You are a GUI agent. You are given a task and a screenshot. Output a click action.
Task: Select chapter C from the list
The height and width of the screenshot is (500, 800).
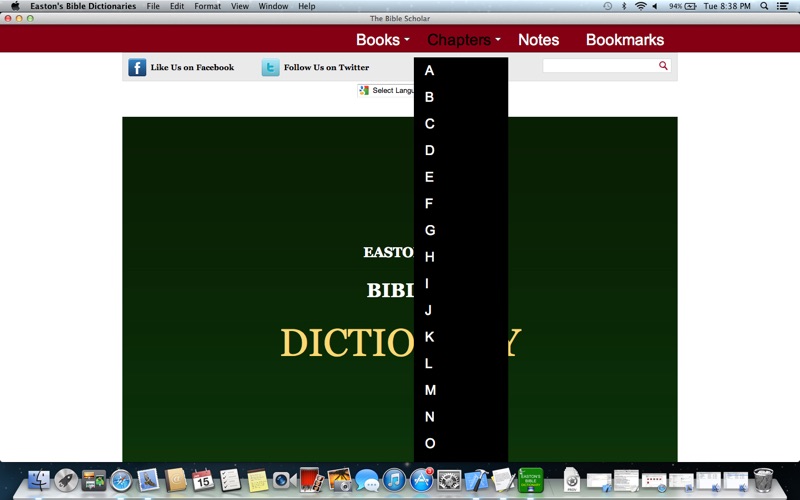[x=461, y=123]
